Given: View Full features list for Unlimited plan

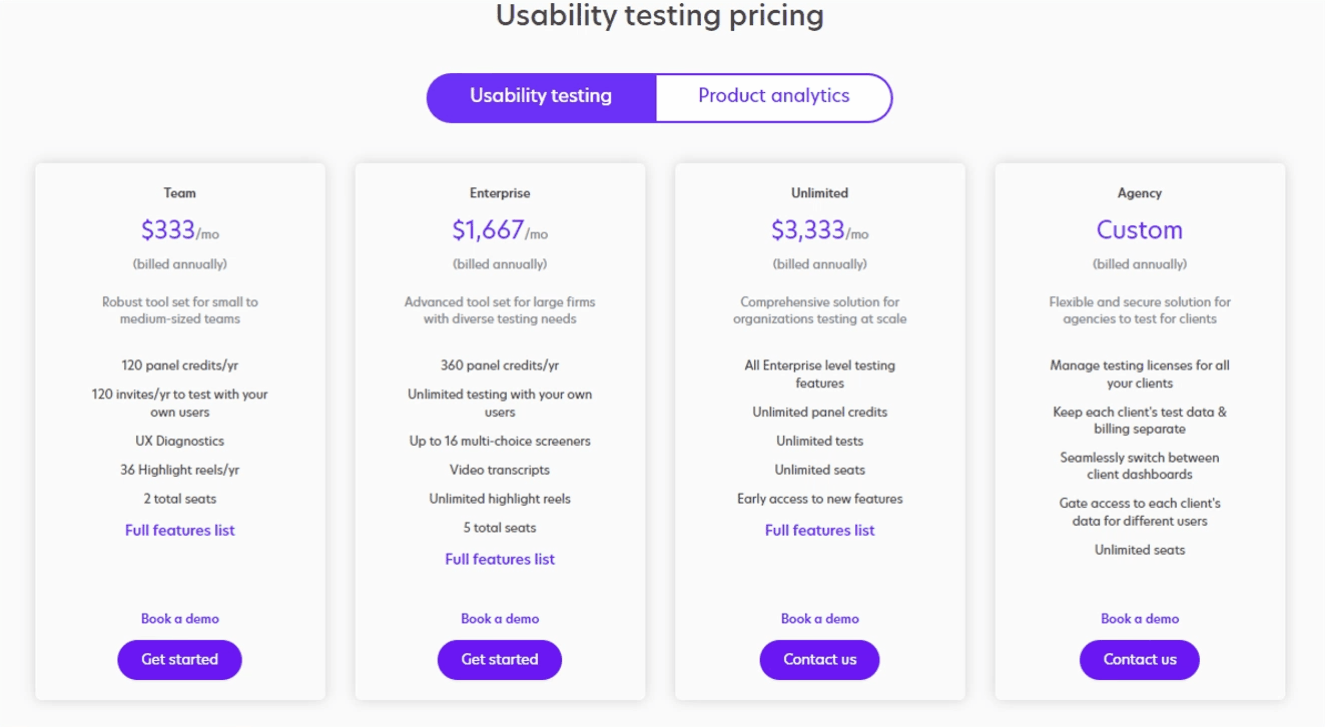Looking at the screenshot, I should (x=820, y=530).
